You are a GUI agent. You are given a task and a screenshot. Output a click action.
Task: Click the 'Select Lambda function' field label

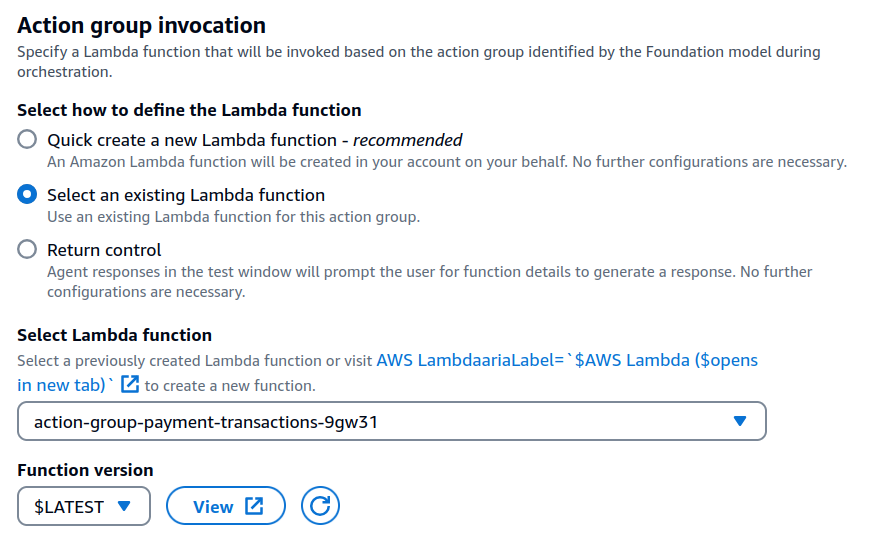click(x=115, y=335)
